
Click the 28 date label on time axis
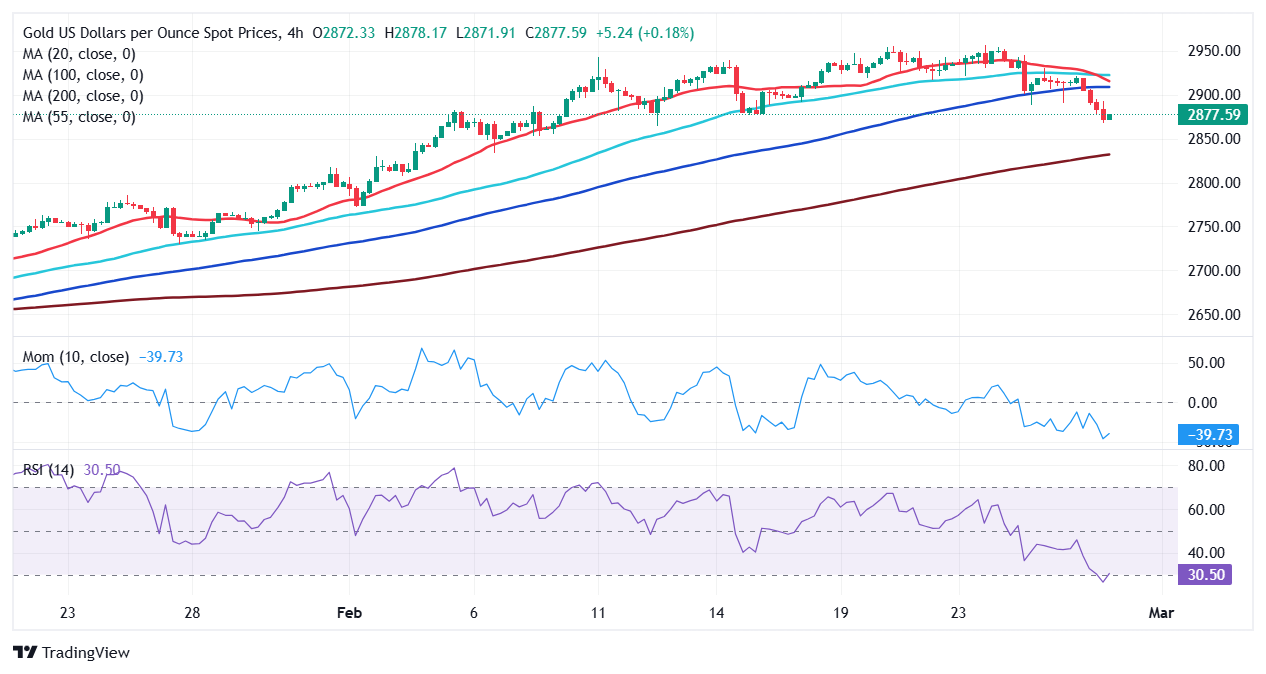pyautogui.click(x=193, y=613)
